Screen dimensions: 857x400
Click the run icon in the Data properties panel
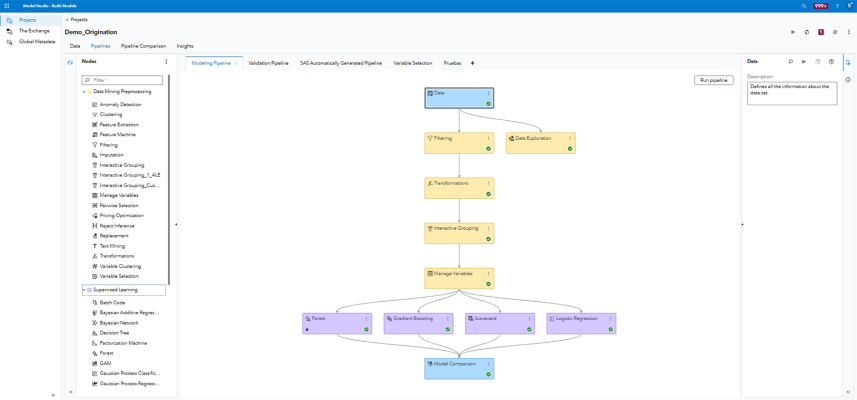click(x=804, y=62)
